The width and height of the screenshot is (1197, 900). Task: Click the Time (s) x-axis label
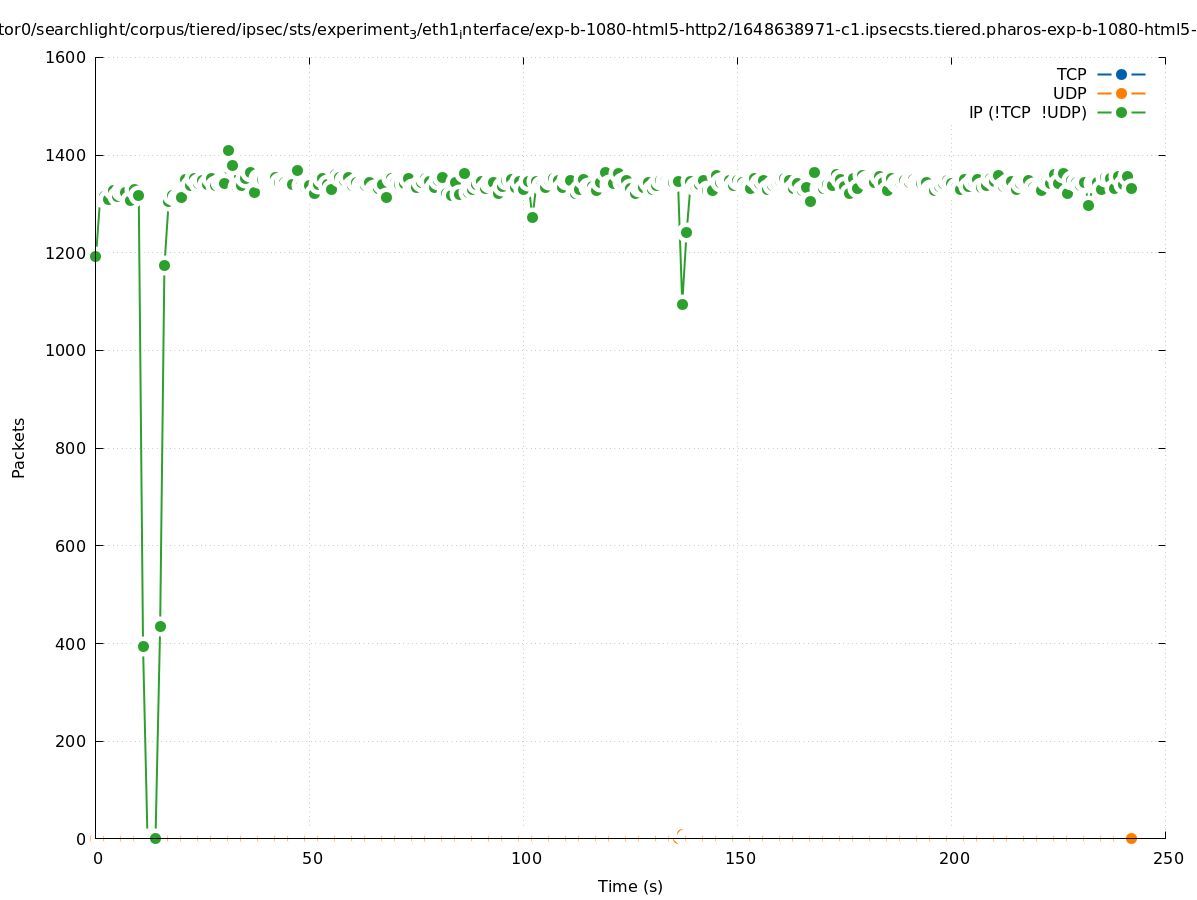(630, 886)
